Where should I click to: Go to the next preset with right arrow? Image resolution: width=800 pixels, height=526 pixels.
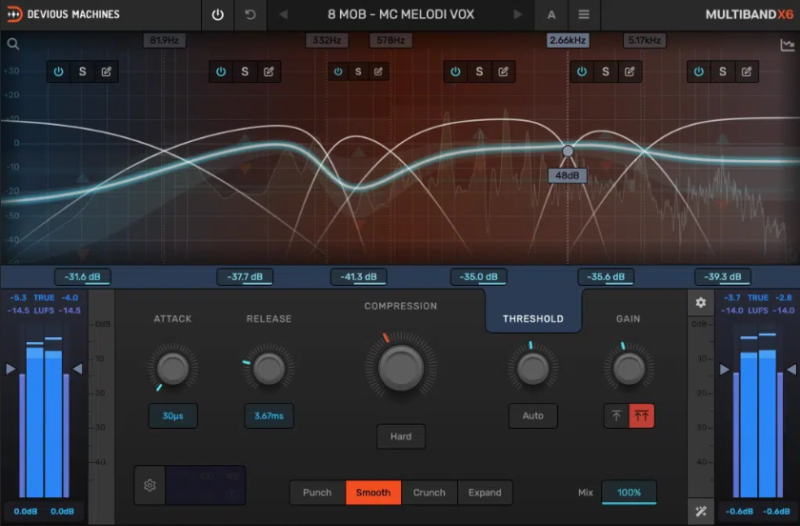(x=517, y=15)
